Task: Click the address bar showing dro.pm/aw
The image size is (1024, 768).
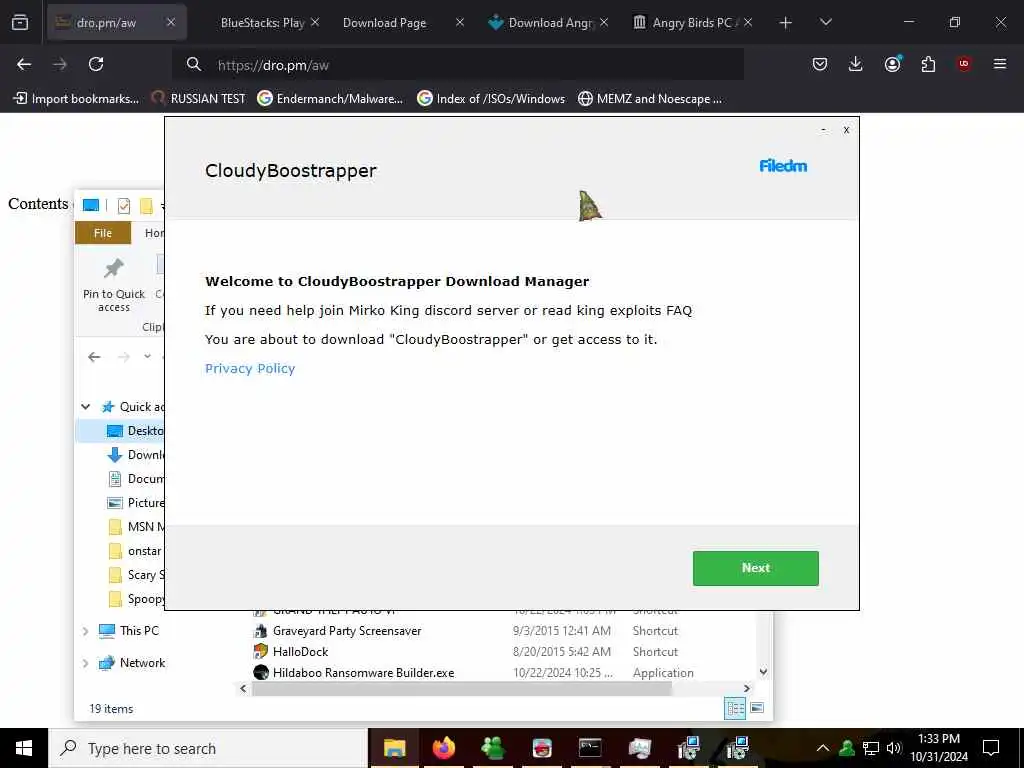Action: 457,65
